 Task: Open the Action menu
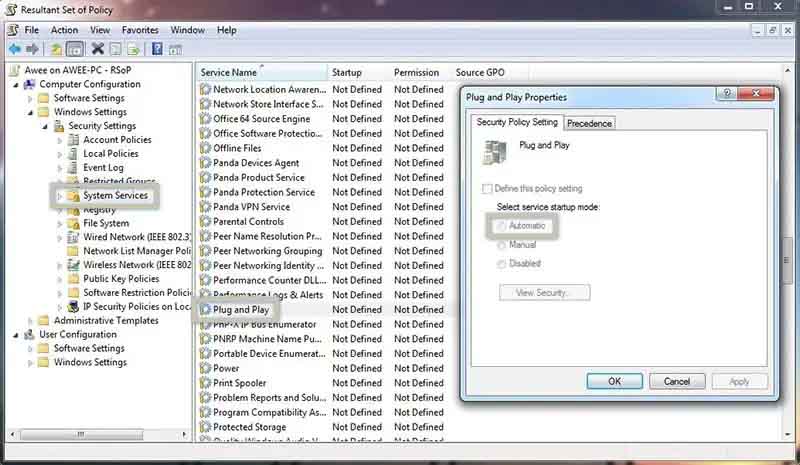click(64, 30)
